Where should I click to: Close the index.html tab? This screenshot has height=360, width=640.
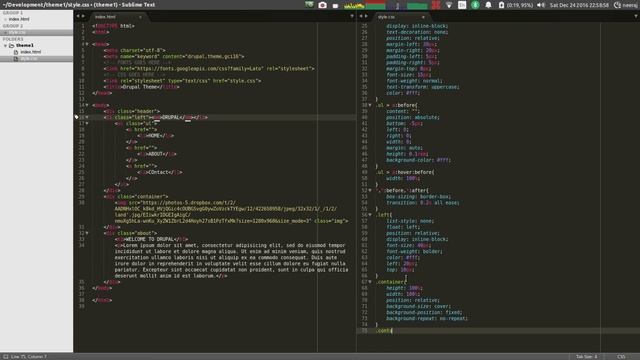click(140, 17)
